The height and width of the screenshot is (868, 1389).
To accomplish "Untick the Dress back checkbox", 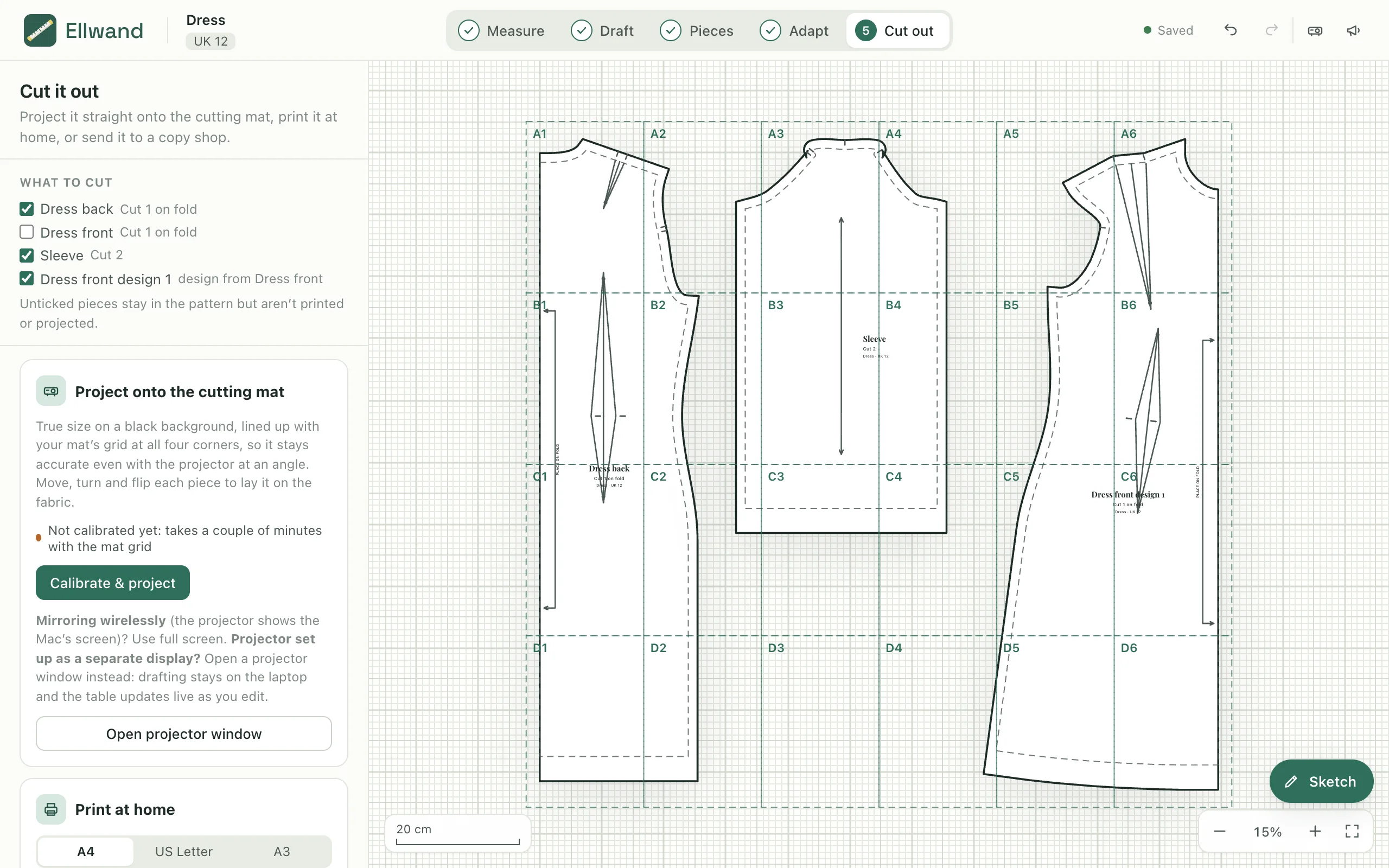I will pyautogui.click(x=27, y=208).
